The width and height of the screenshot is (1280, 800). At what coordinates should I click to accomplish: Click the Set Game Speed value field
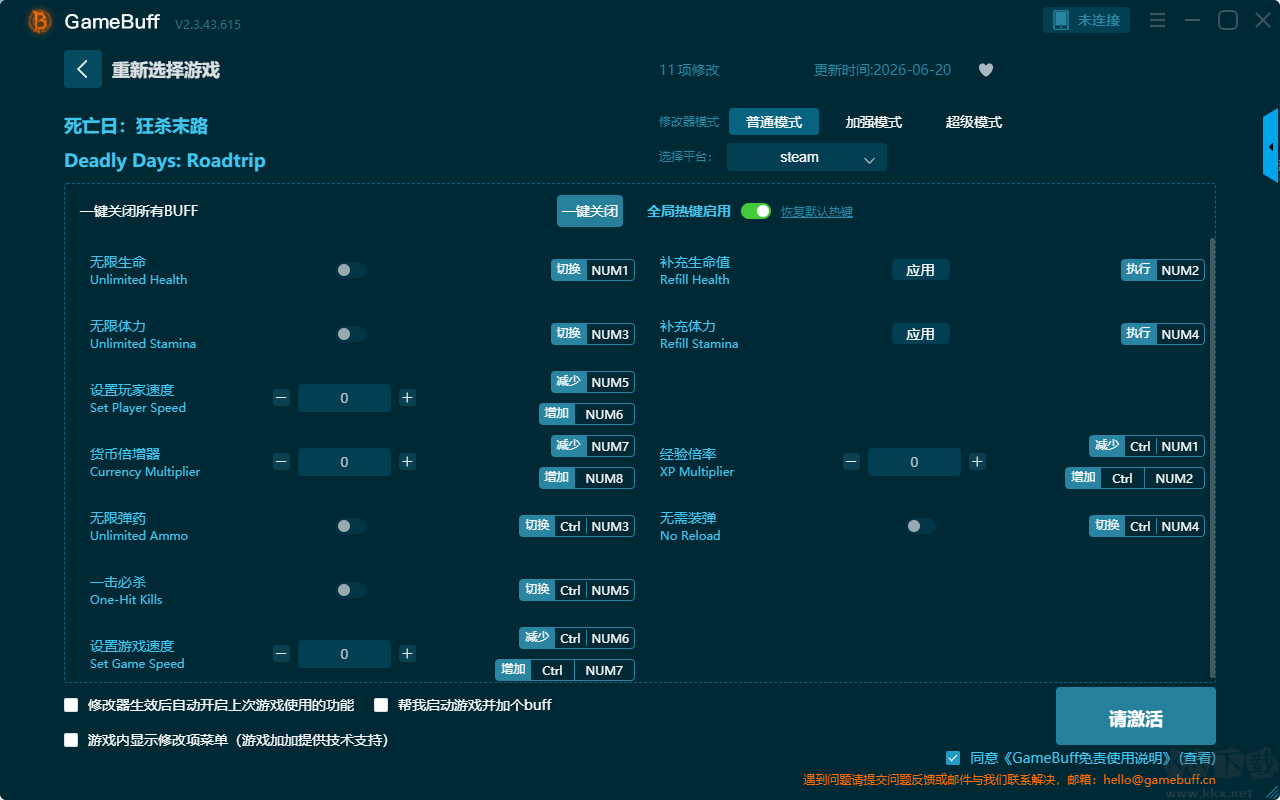[344, 654]
